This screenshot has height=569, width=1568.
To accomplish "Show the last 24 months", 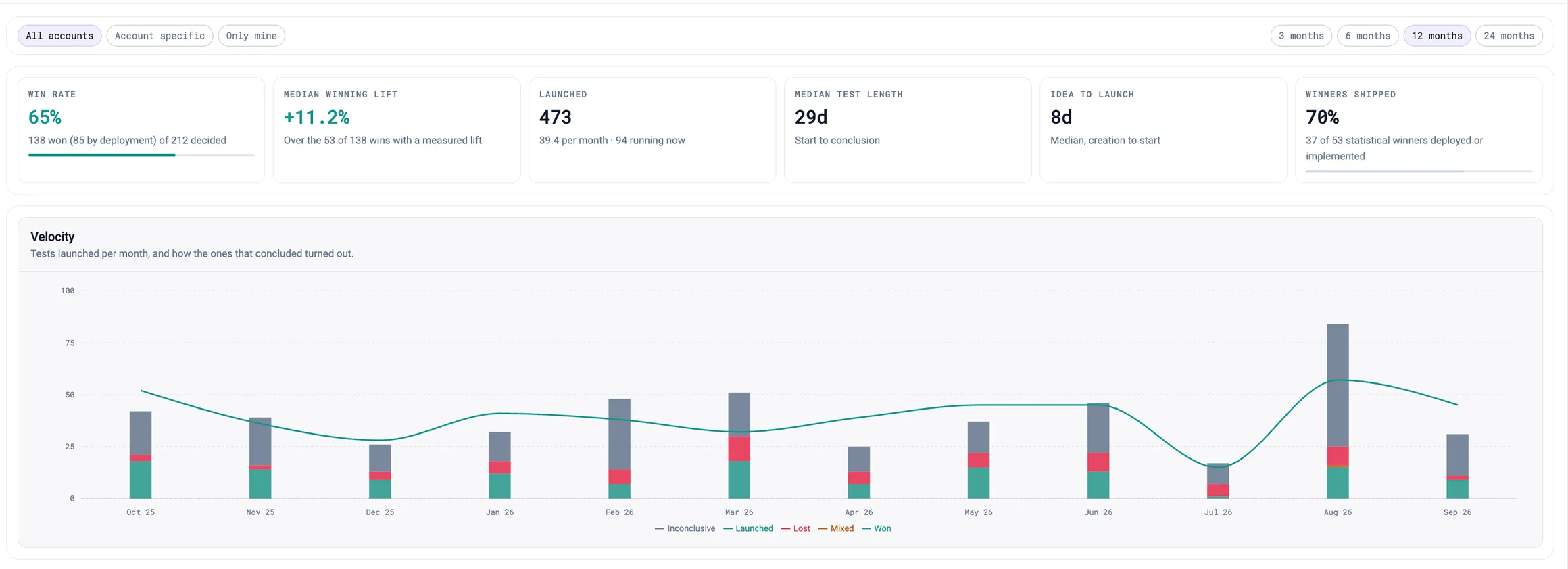I will (1509, 36).
